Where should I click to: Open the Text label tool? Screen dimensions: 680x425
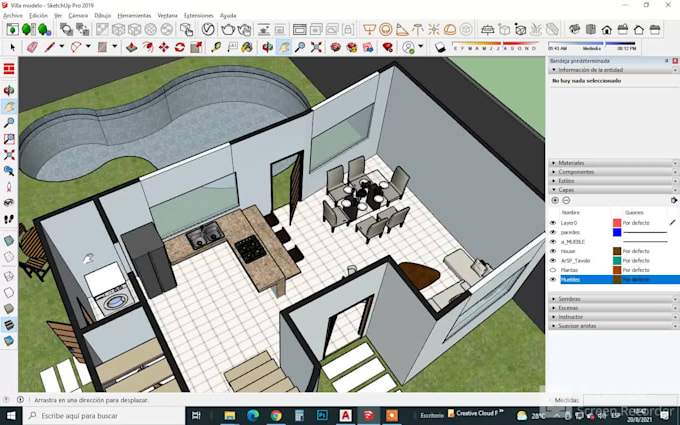pos(232,47)
